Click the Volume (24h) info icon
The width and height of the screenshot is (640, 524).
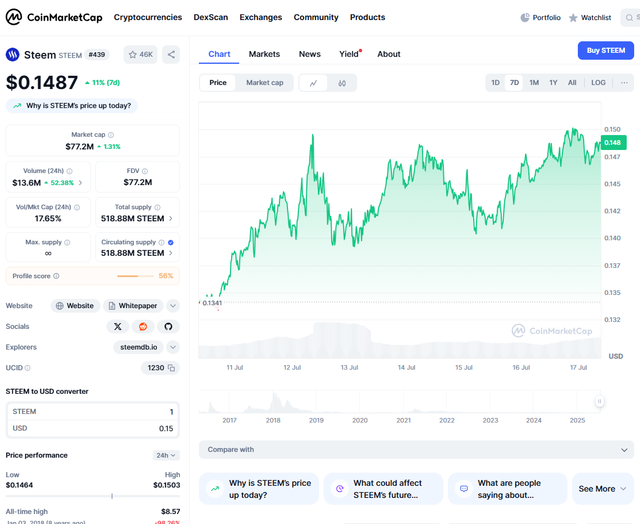tap(69, 171)
